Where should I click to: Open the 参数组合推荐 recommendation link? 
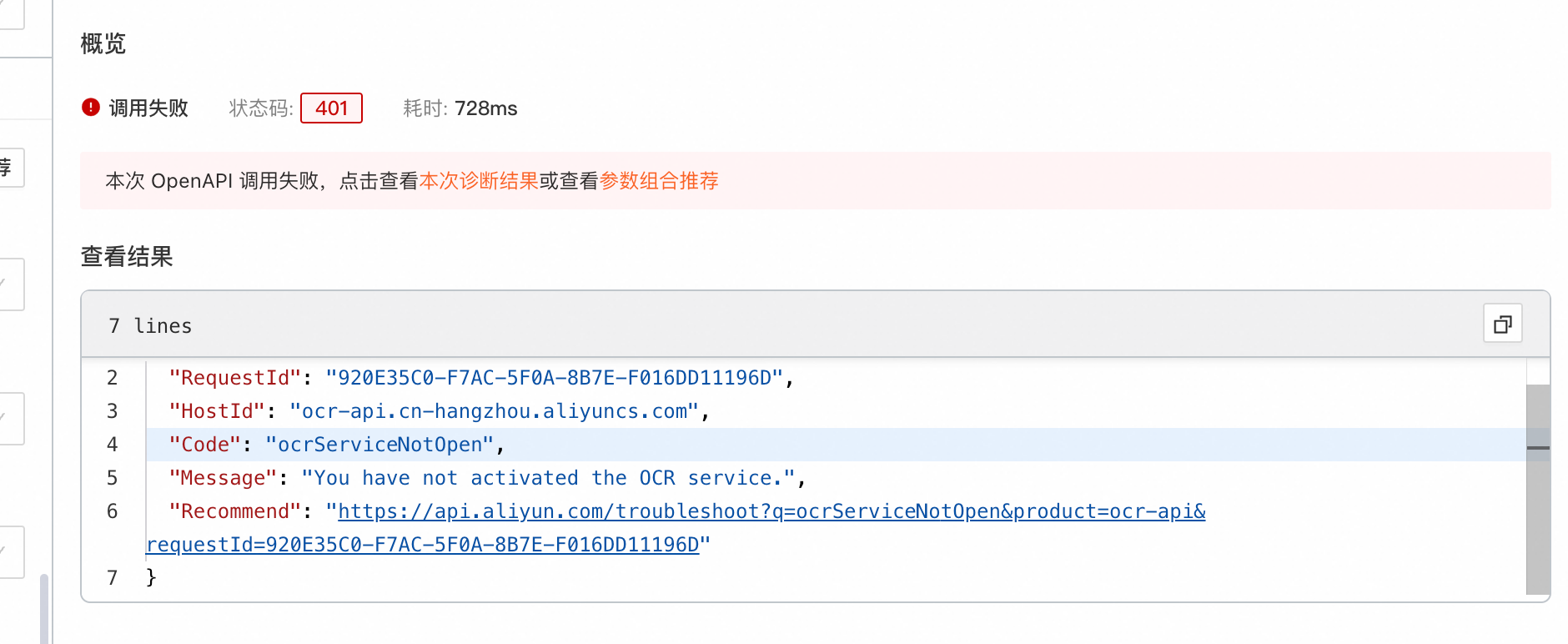[659, 181]
